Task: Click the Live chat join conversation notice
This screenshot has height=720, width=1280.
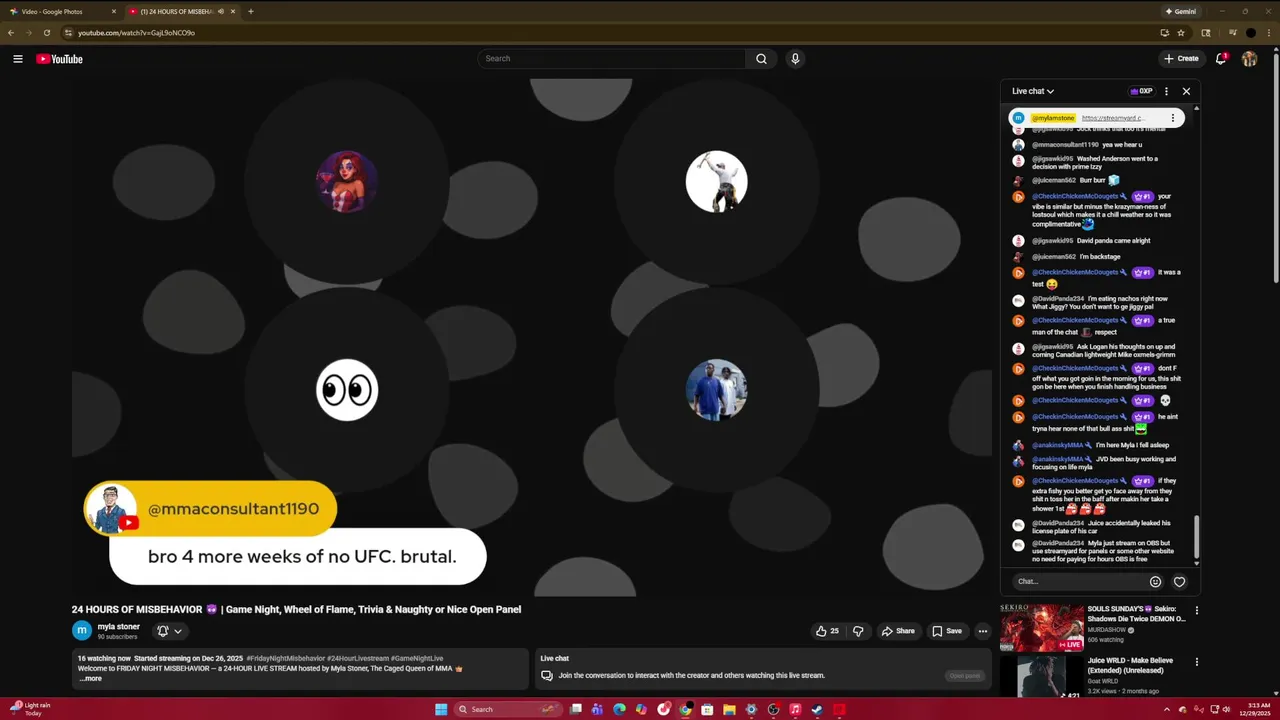Action: coord(692,676)
